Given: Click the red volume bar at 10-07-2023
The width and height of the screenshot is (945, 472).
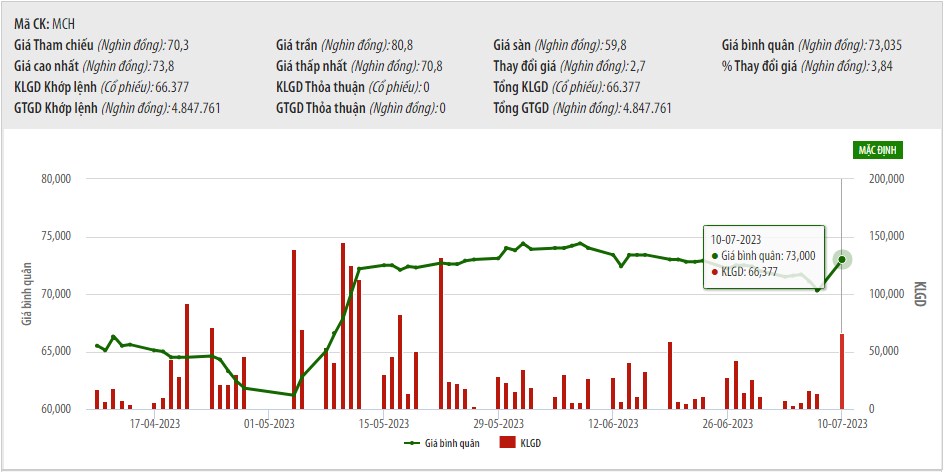Looking at the screenshot, I should point(842,371).
